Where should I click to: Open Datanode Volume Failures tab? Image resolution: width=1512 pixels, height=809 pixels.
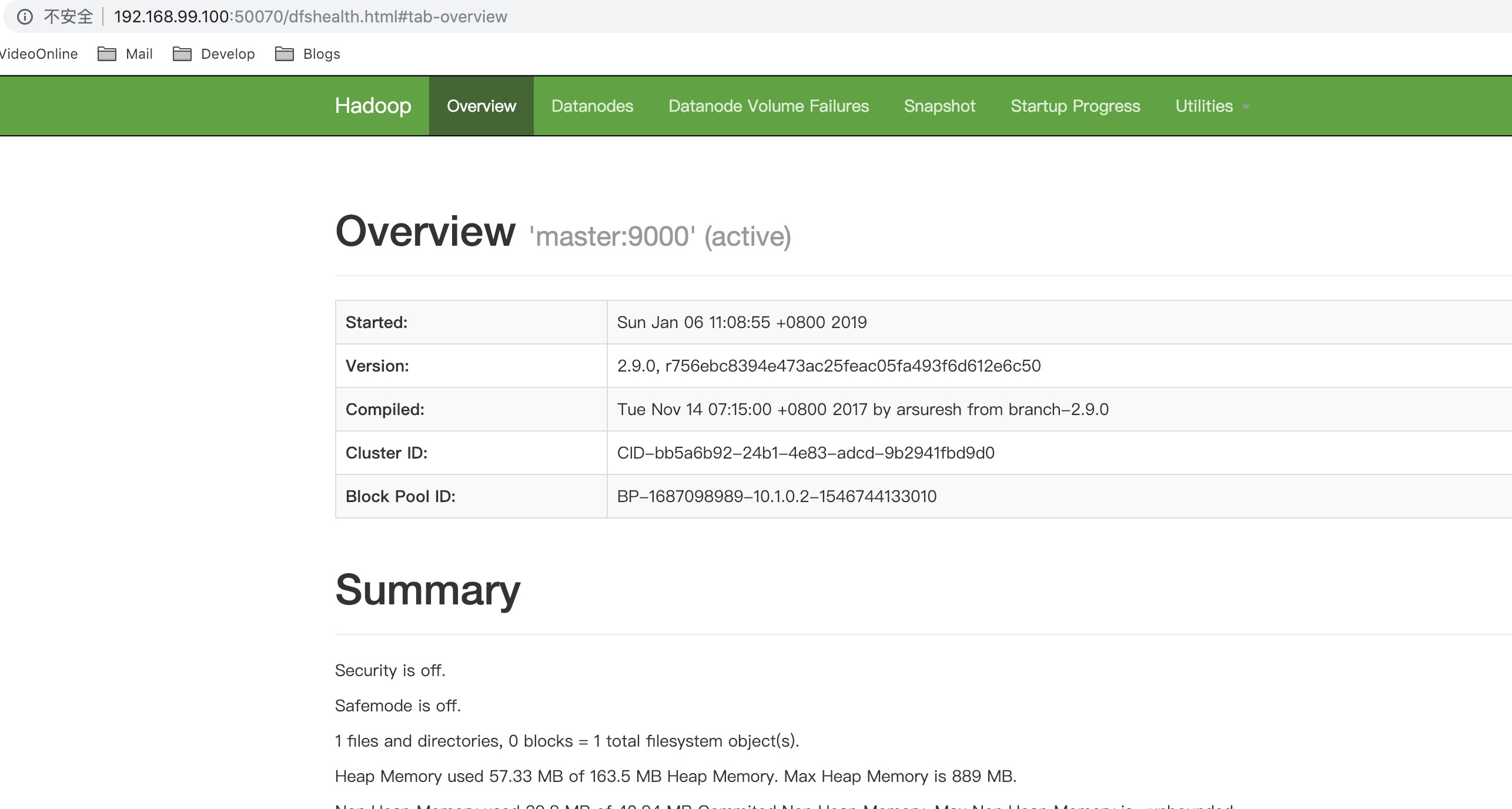[x=768, y=106]
